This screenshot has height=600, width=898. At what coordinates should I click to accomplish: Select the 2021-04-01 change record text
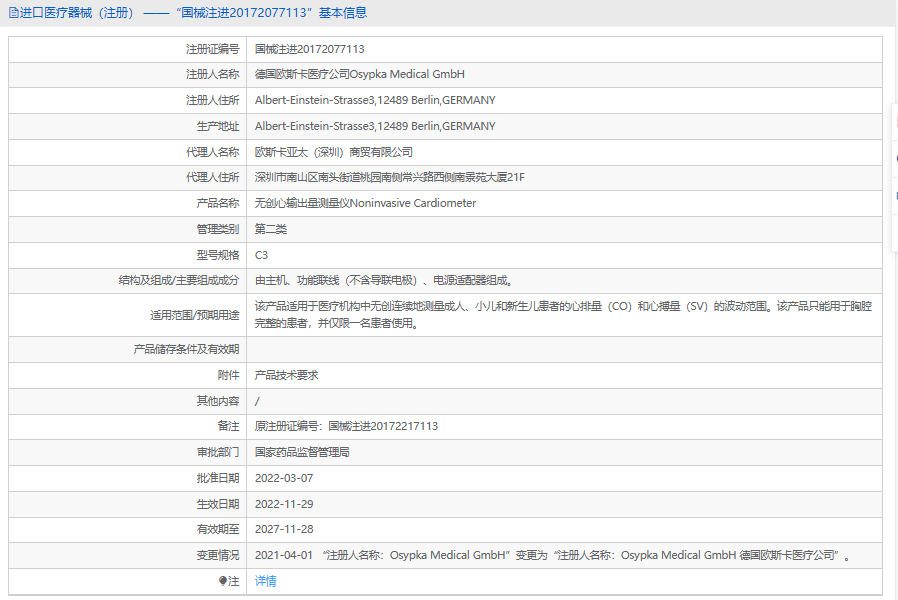(553, 555)
